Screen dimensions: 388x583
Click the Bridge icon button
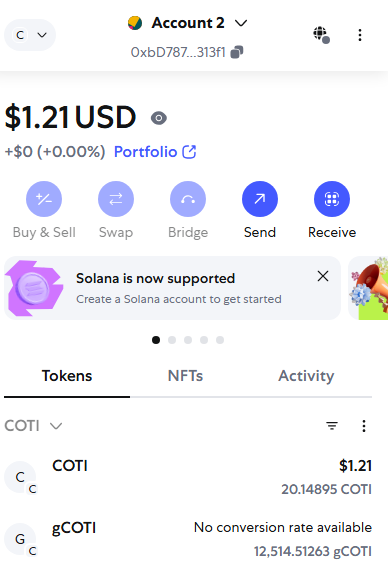[188, 199]
